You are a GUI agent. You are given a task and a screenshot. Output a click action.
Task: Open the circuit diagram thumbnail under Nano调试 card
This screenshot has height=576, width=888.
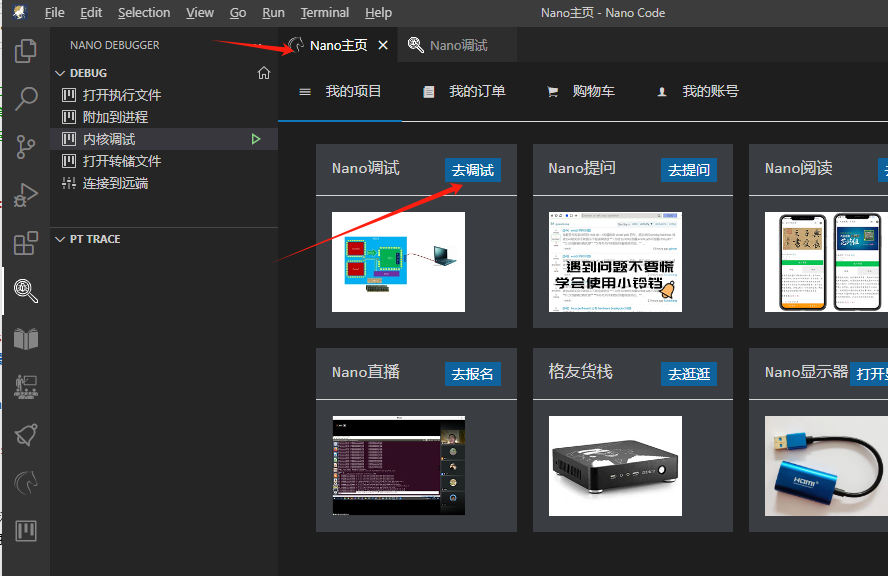(398, 262)
